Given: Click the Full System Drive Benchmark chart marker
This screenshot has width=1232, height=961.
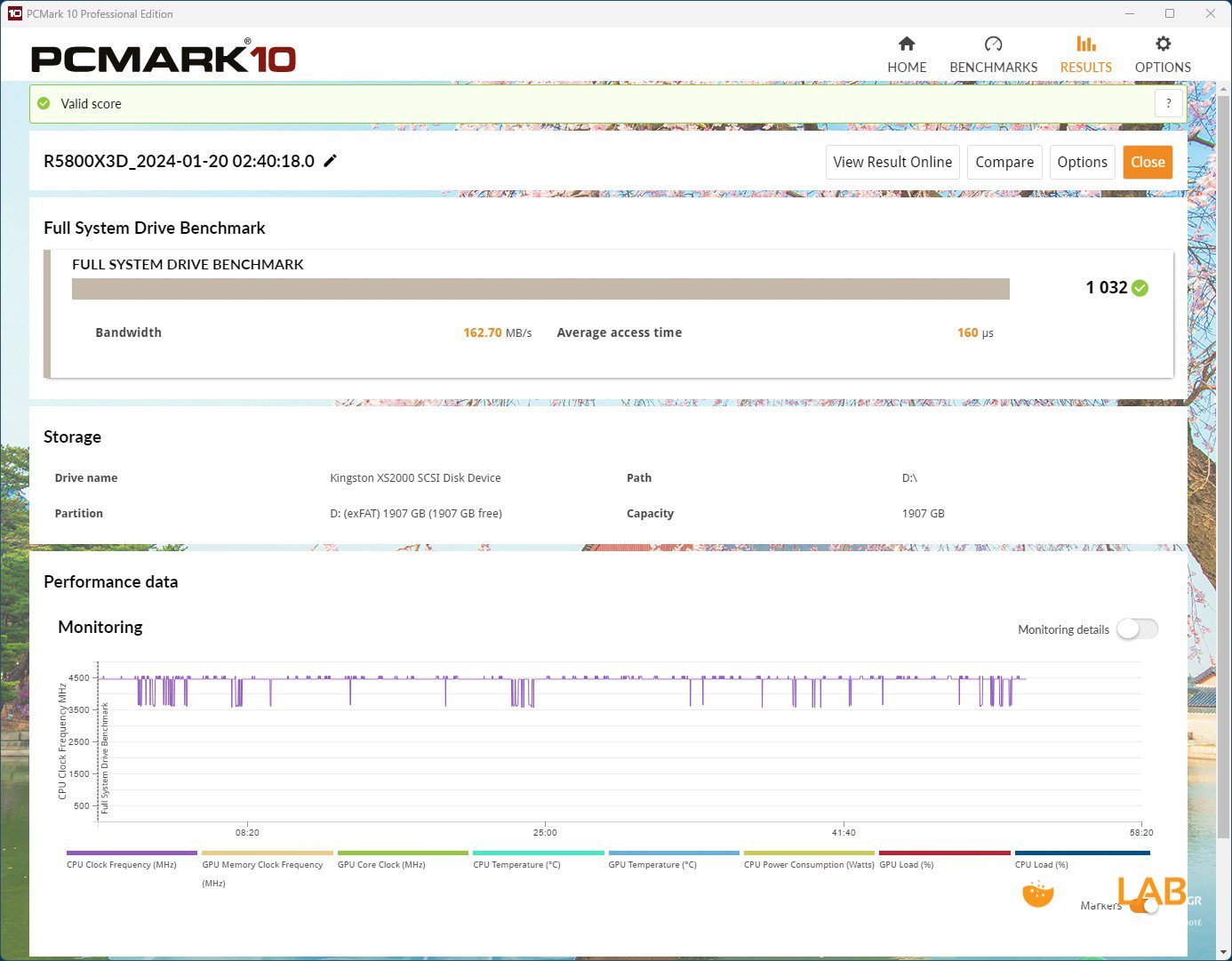Looking at the screenshot, I should point(105,757).
